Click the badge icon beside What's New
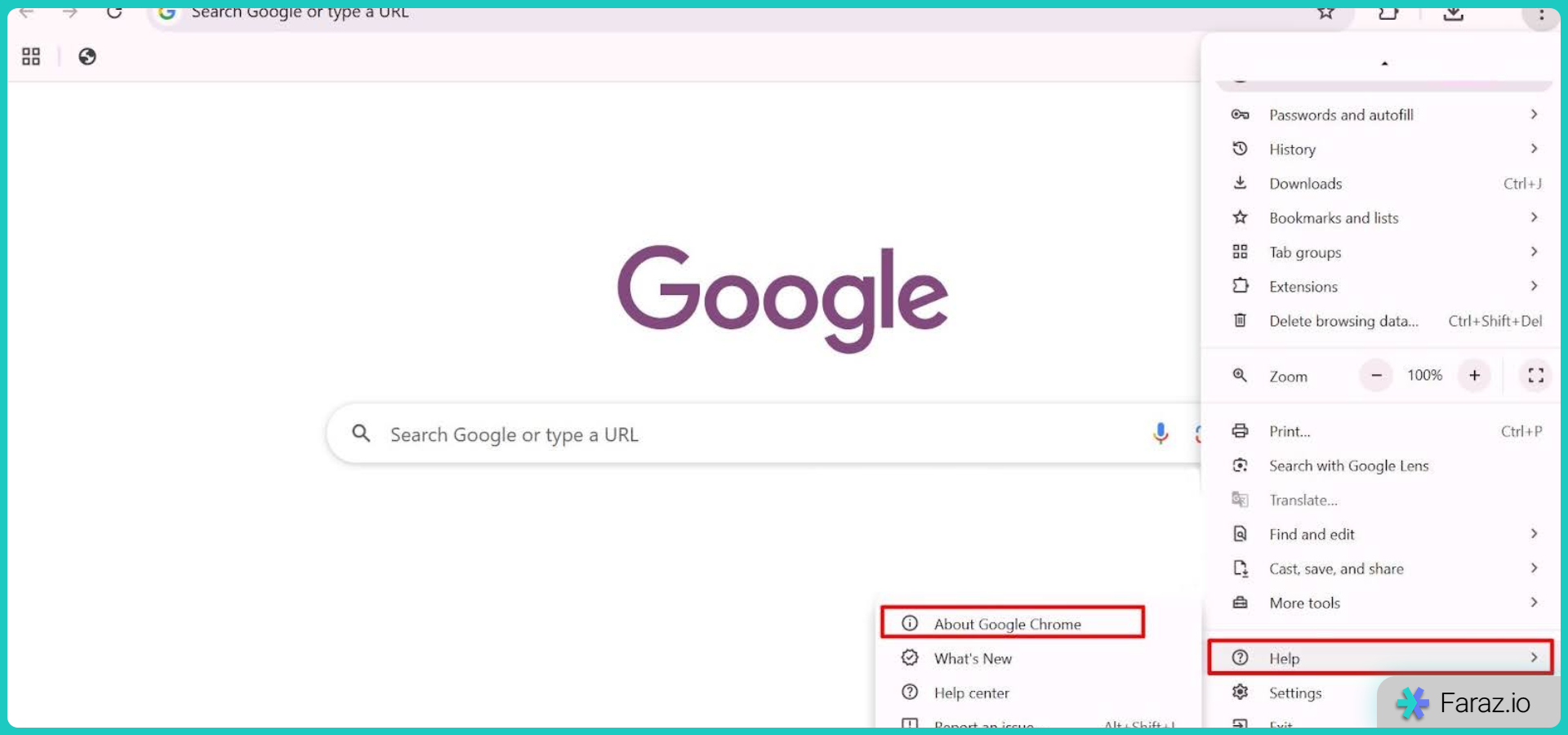This screenshot has height=735, width=1568. 910,657
